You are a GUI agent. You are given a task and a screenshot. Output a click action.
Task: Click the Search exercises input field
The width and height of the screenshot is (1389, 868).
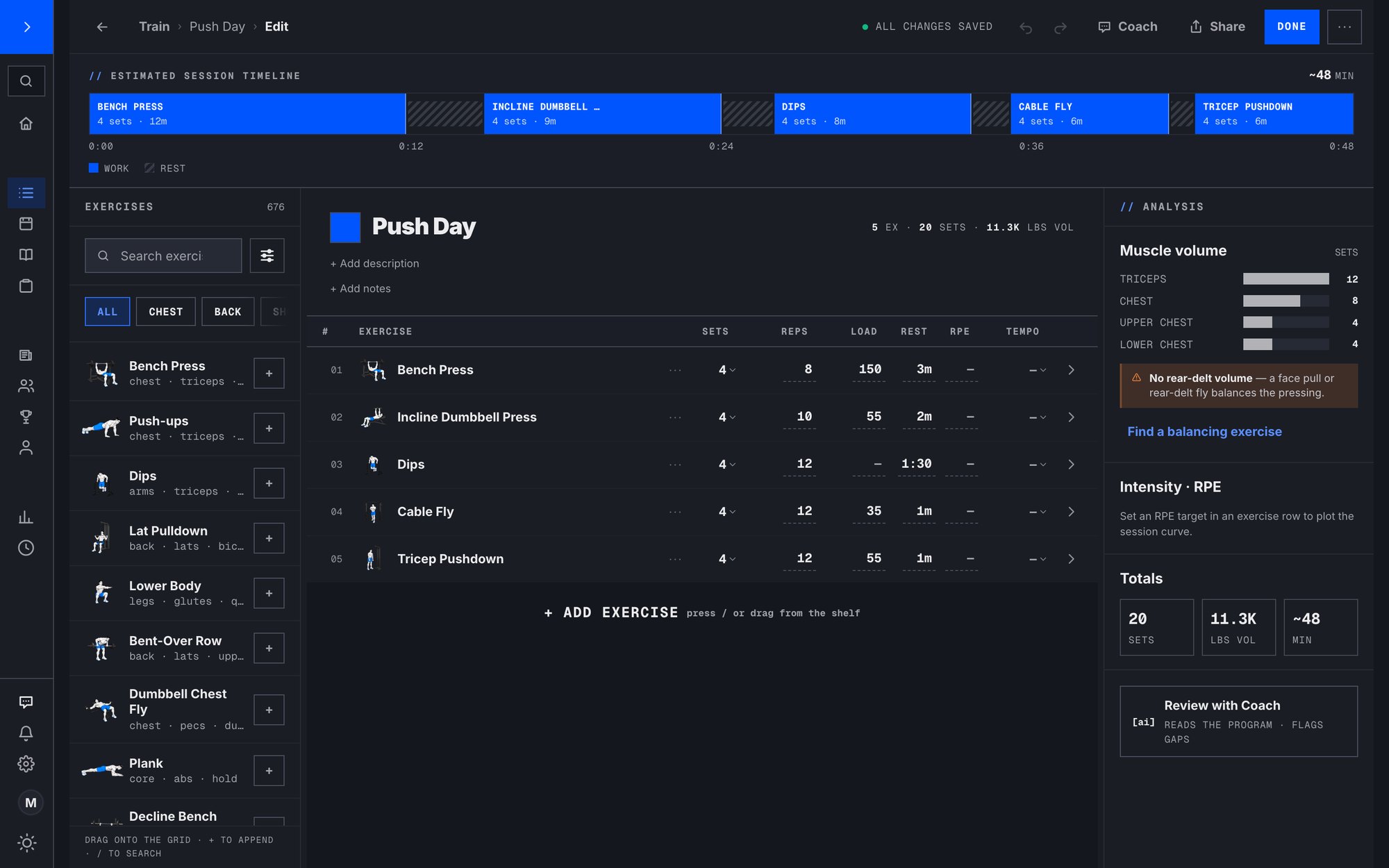pos(163,256)
